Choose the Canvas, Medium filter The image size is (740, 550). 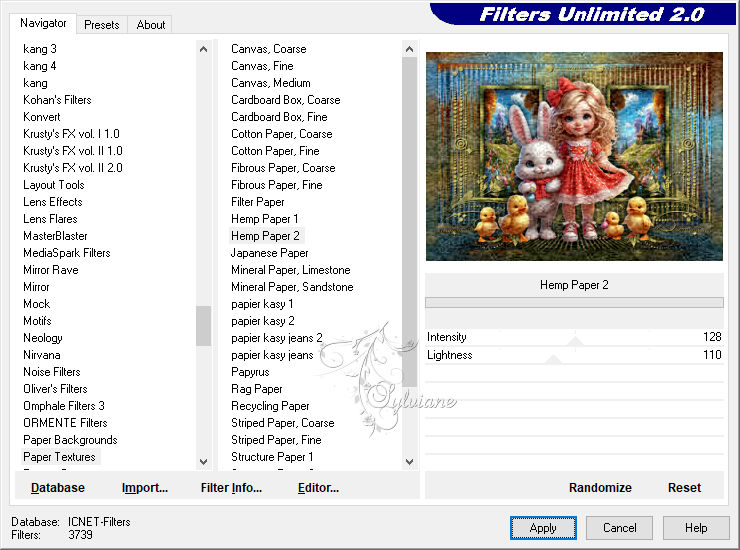point(270,83)
